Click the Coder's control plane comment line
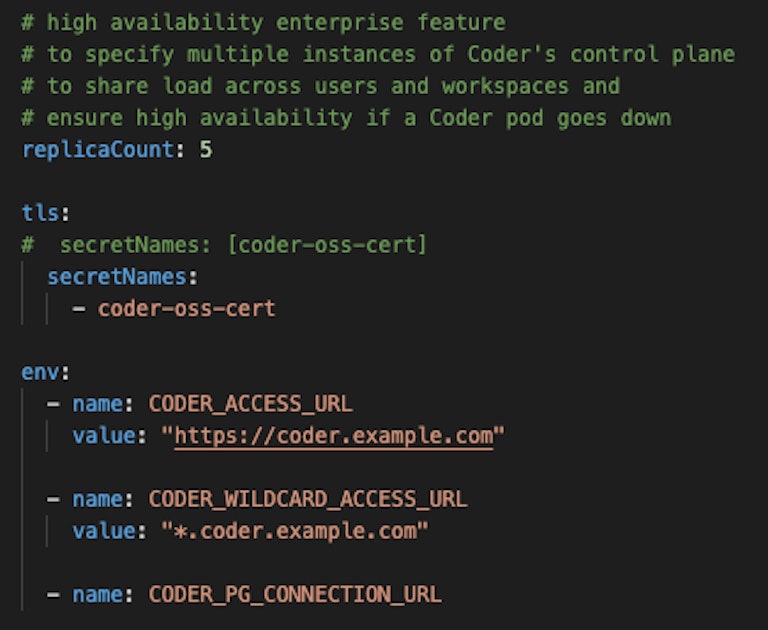Viewport: 768px width, 630px height. (x=378, y=54)
